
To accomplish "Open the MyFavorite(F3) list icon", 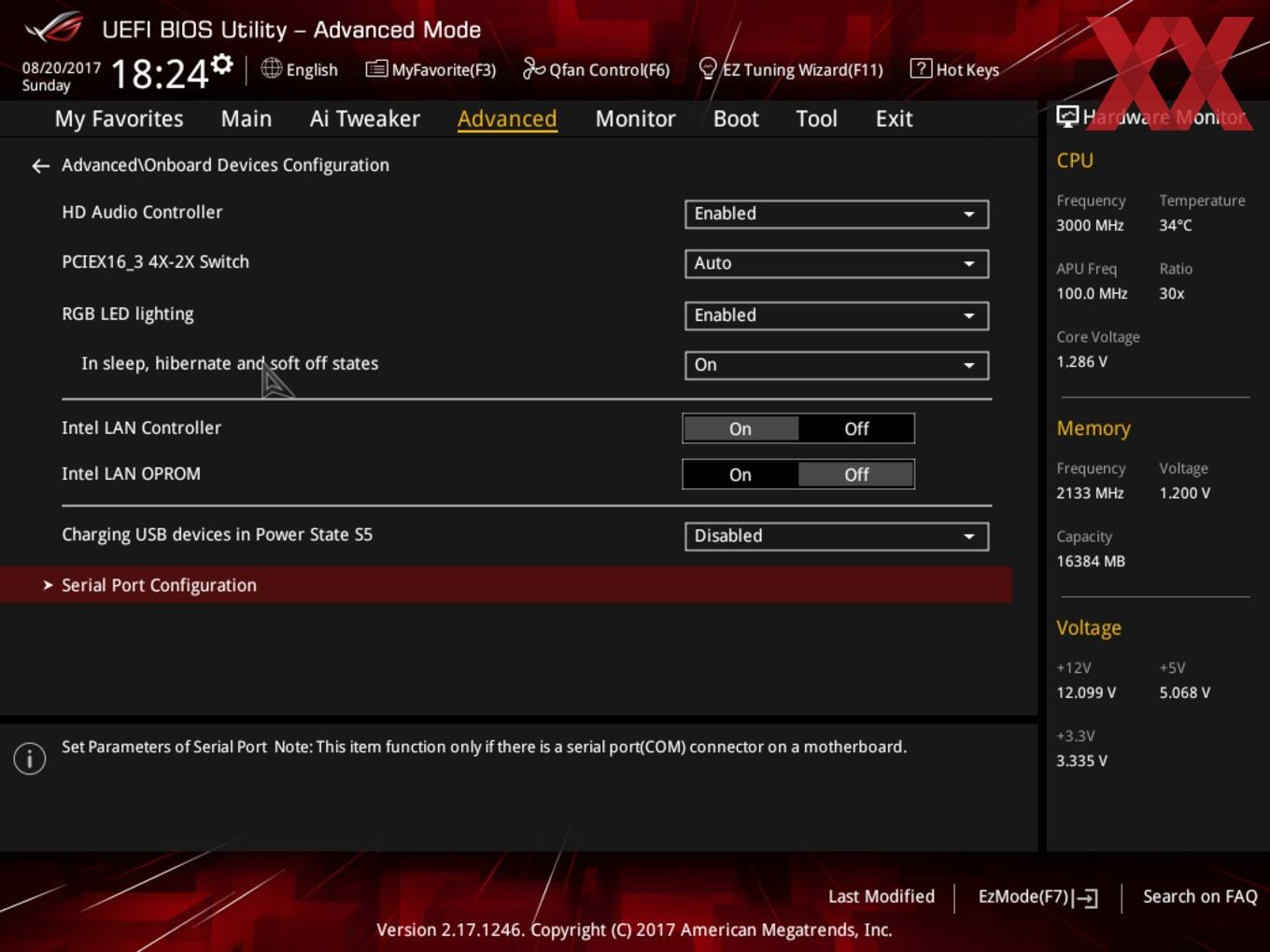I will 376,69.
